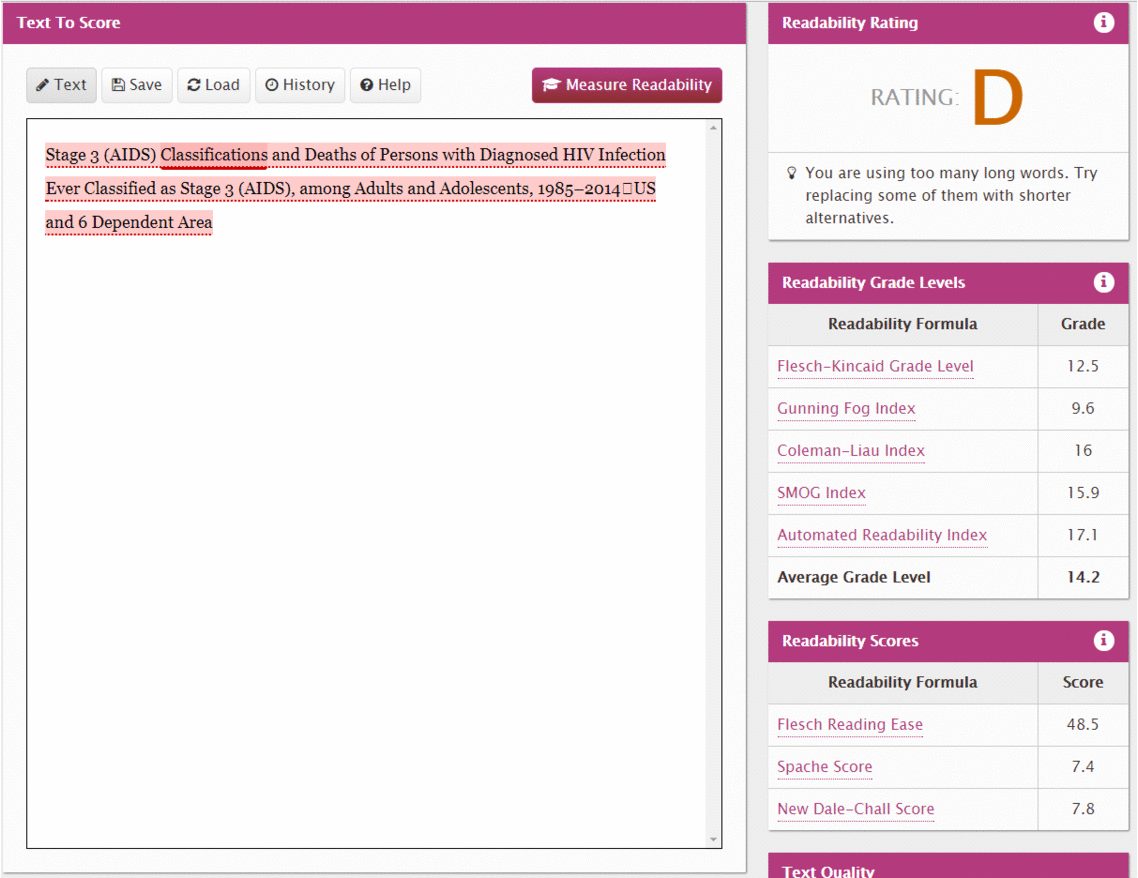Open the Flesch-Kincaid Grade Level link
The image size is (1138, 878).
(x=875, y=366)
